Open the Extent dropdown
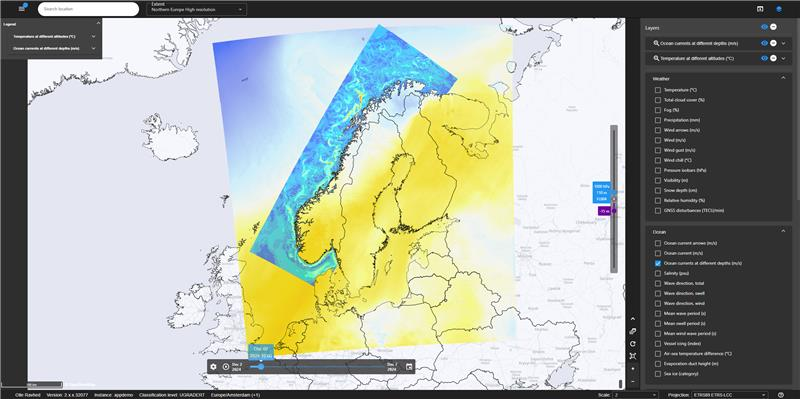The image size is (800, 399). click(x=196, y=9)
